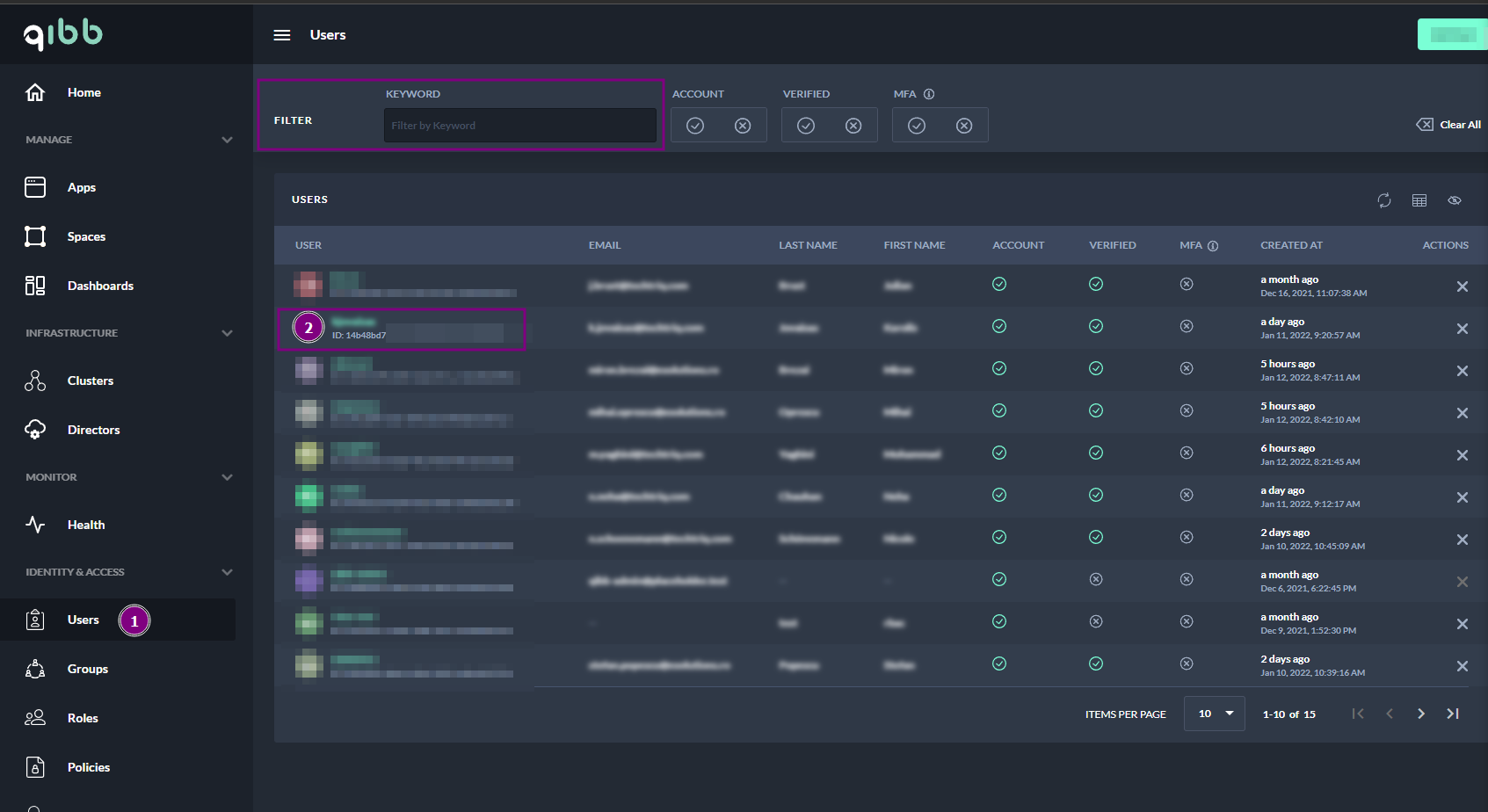Filter by Verified unchecked X option
Image resolution: width=1488 pixels, height=812 pixels.
click(x=853, y=126)
